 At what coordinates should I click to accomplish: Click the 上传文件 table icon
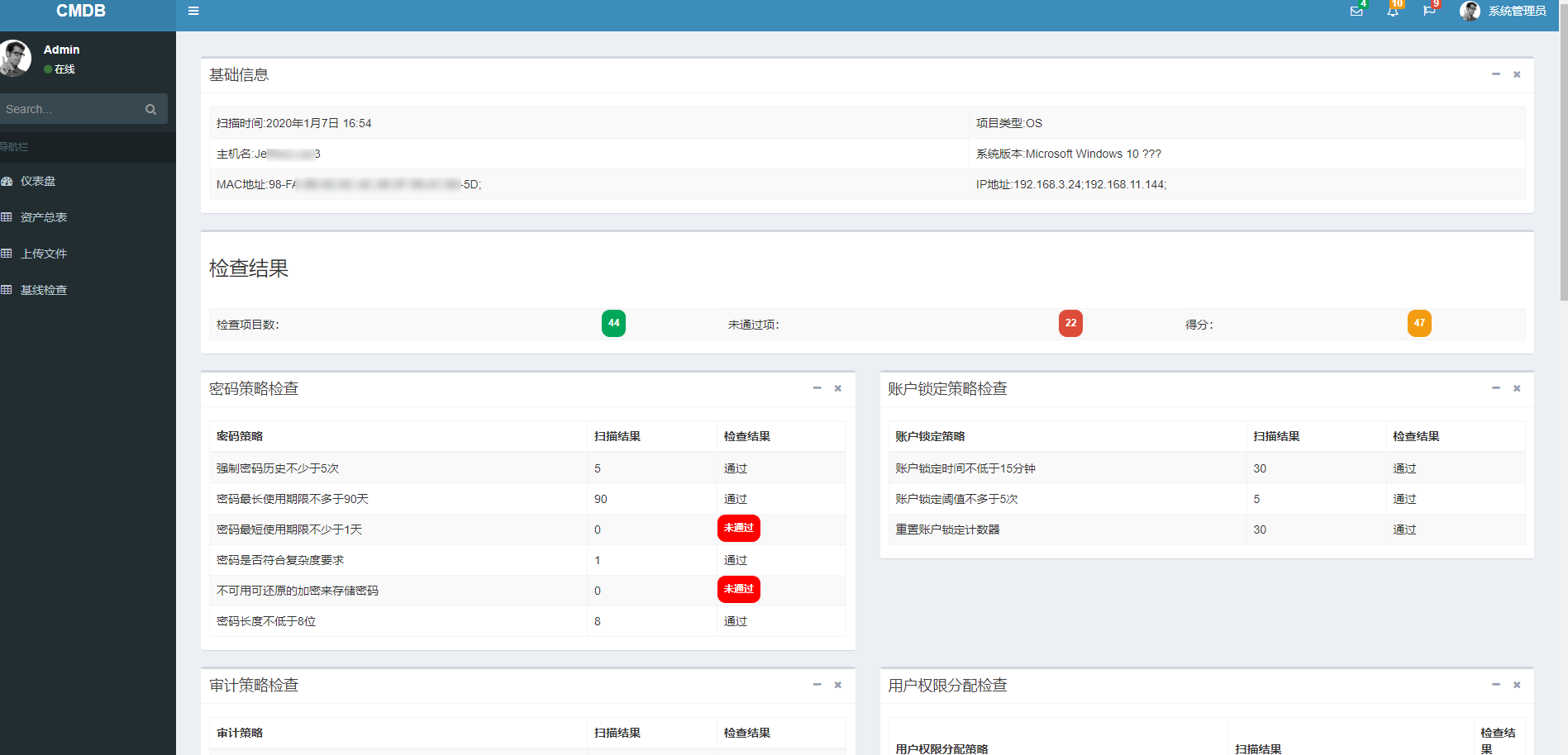7,254
